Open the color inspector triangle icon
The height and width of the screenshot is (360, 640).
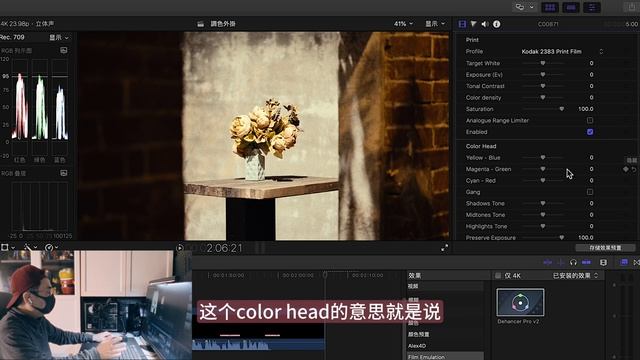[x=473, y=24]
